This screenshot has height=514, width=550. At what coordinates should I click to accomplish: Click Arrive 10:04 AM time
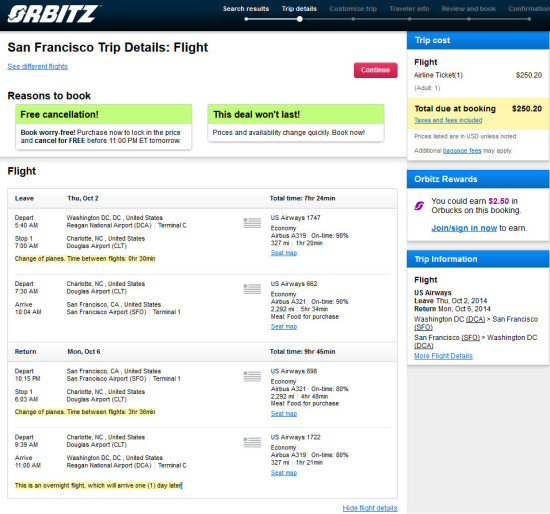(x=28, y=312)
